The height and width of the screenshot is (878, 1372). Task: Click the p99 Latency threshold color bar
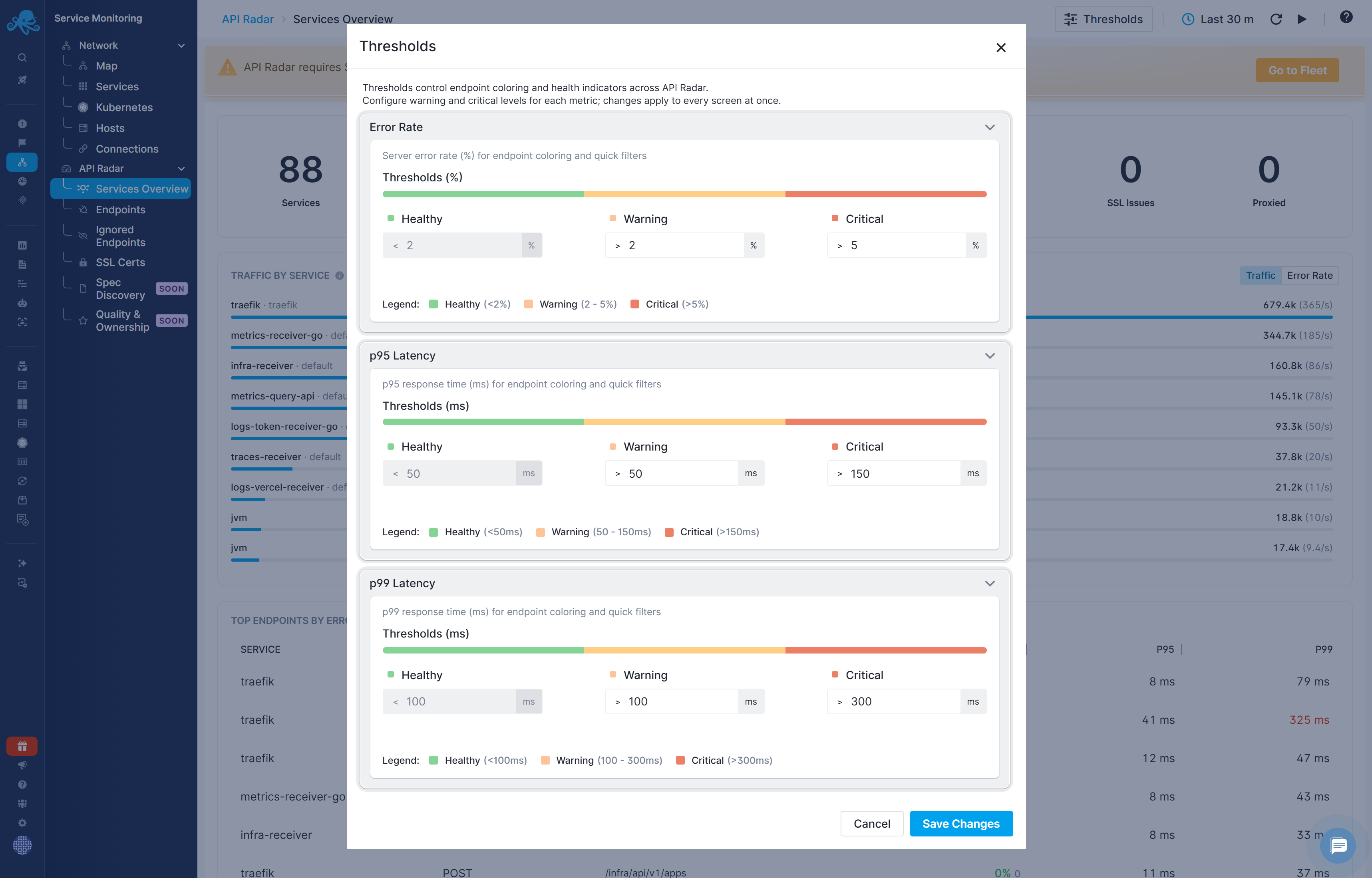[684, 650]
